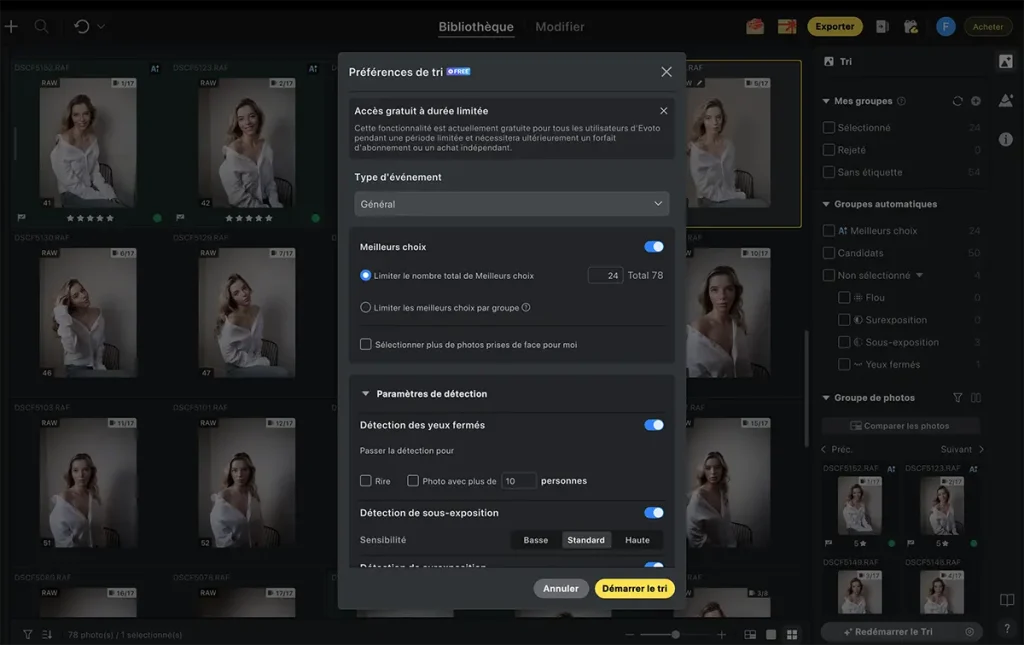Select Limiter les meilleurs choix par groupe

click(x=366, y=307)
